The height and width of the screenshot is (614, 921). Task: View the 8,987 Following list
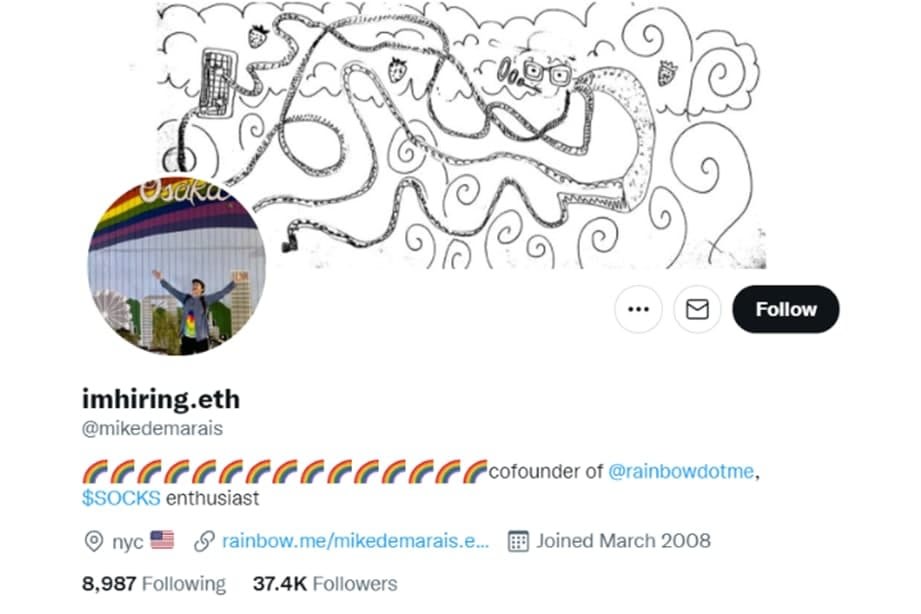(x=154, y=584)
